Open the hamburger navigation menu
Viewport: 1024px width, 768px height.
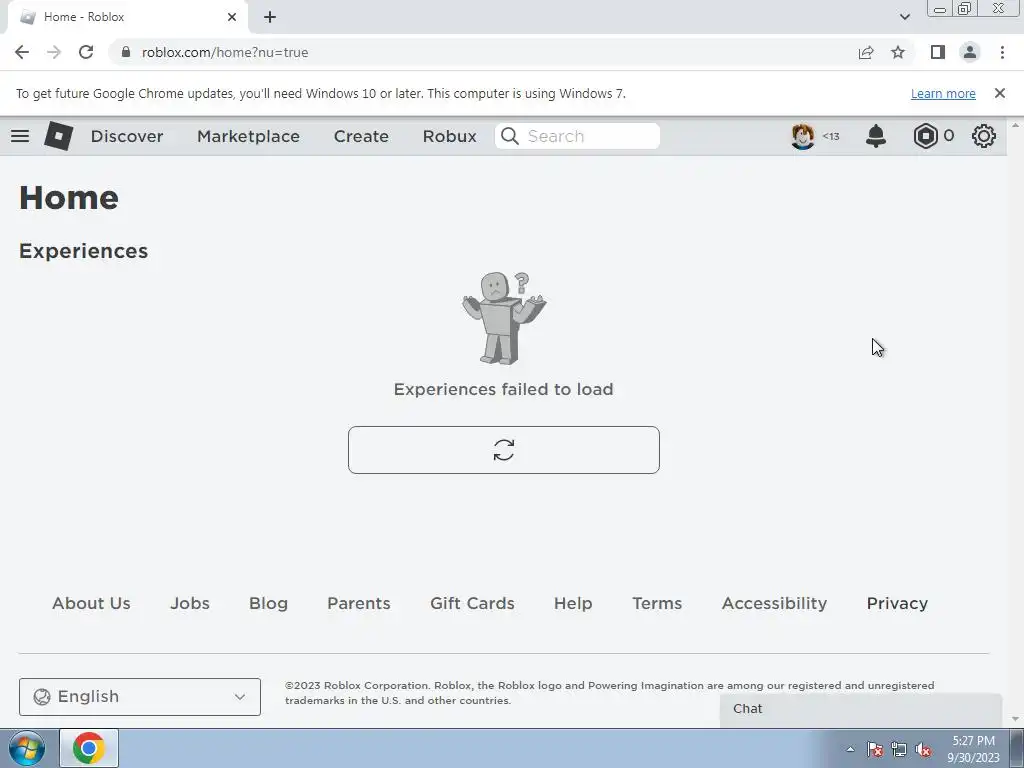pos(20,136)
